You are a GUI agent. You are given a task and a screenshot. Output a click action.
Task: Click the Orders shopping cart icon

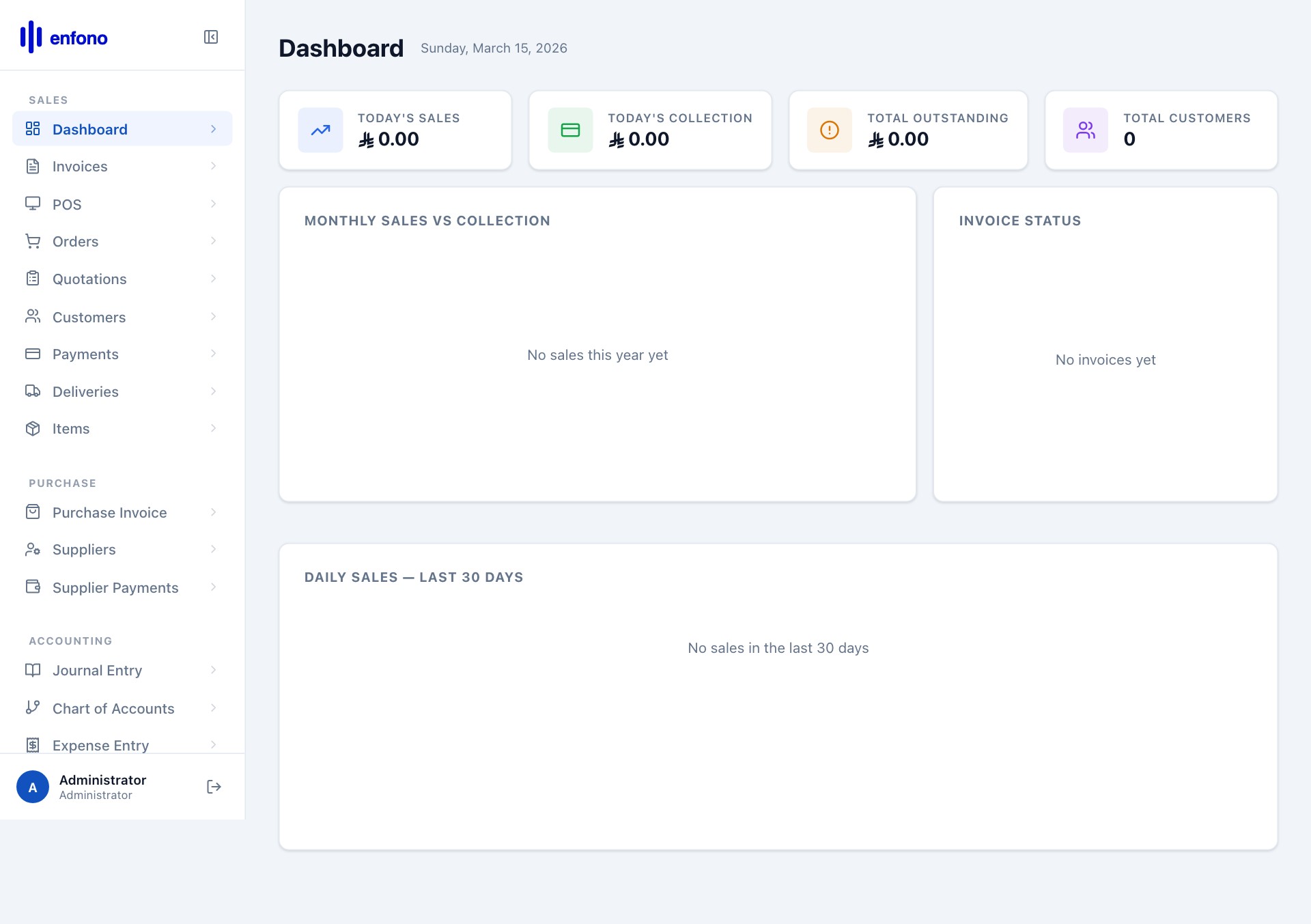(x=33, y=241)
